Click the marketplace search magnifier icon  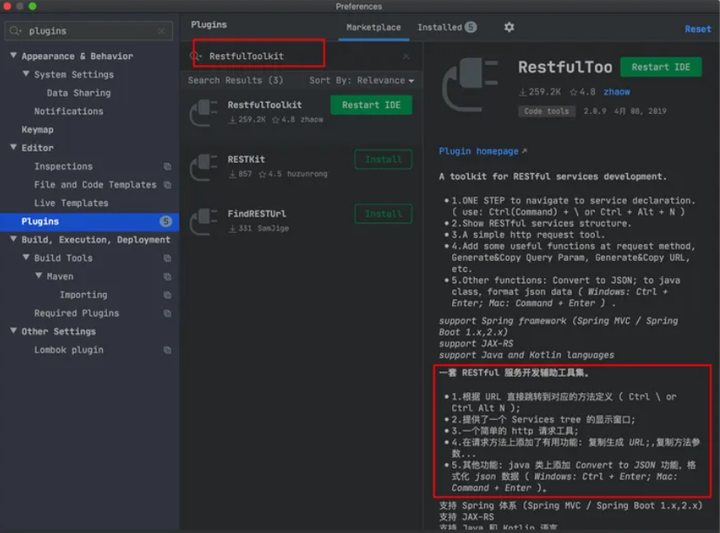[195, 56]
